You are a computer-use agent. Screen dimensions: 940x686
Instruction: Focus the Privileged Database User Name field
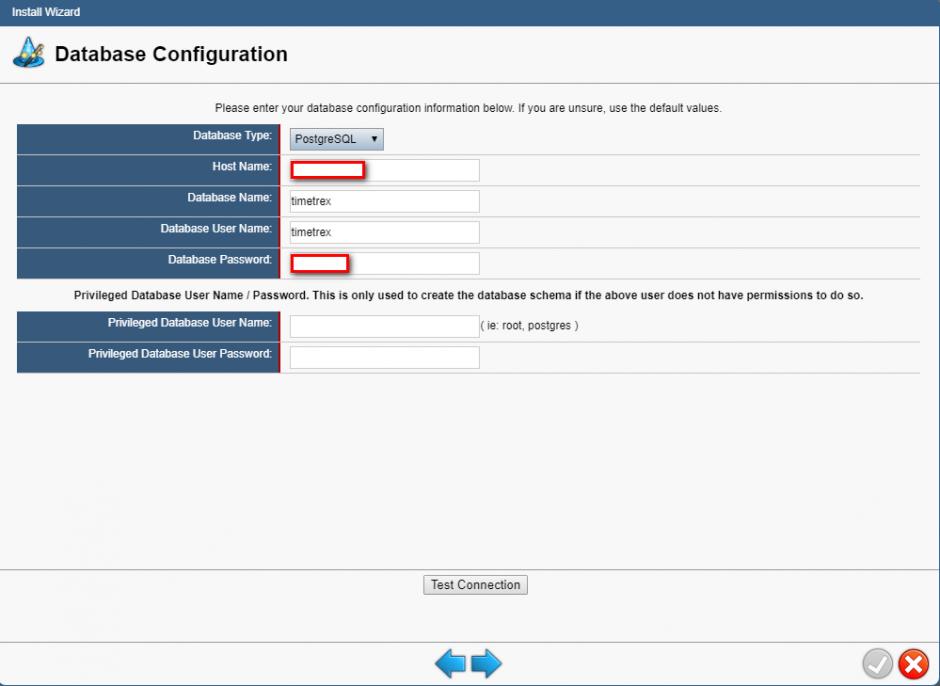pos(385,326)
